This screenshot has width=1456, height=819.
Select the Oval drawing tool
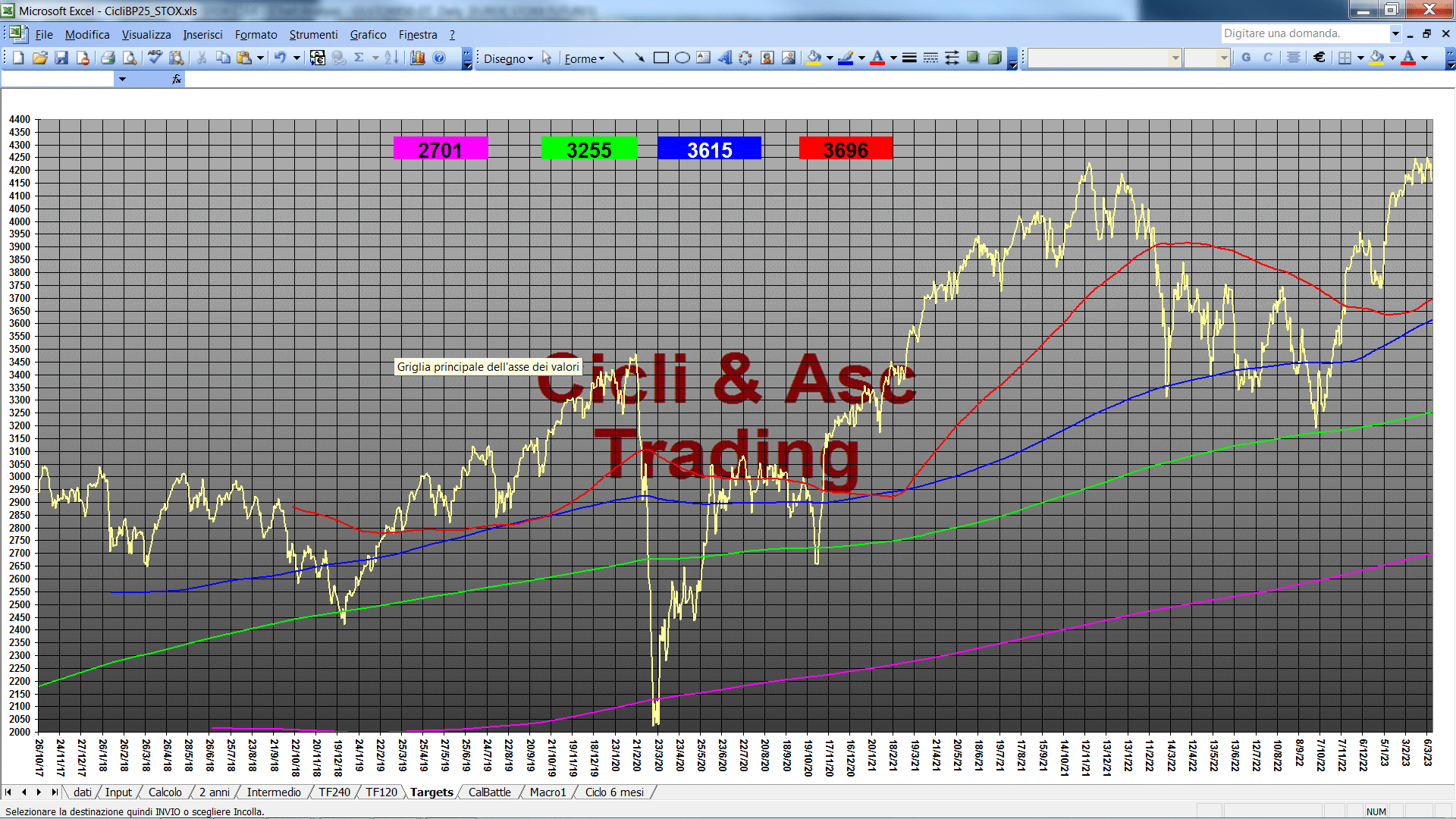[x=682, y=58]
